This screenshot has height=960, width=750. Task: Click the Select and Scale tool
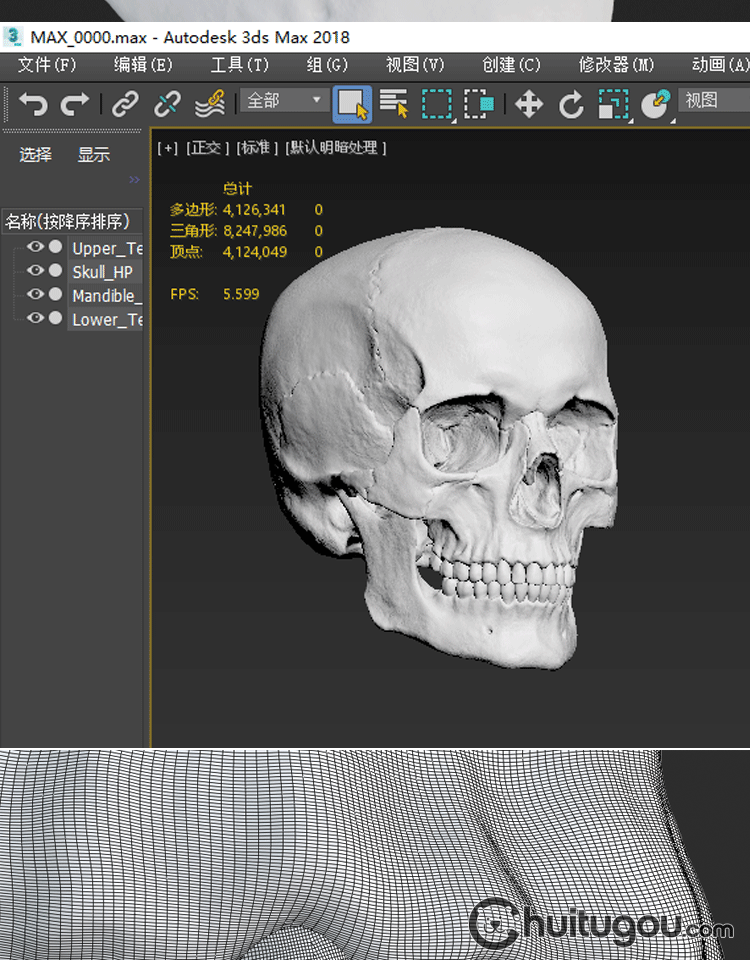click(x=612, y=104)
